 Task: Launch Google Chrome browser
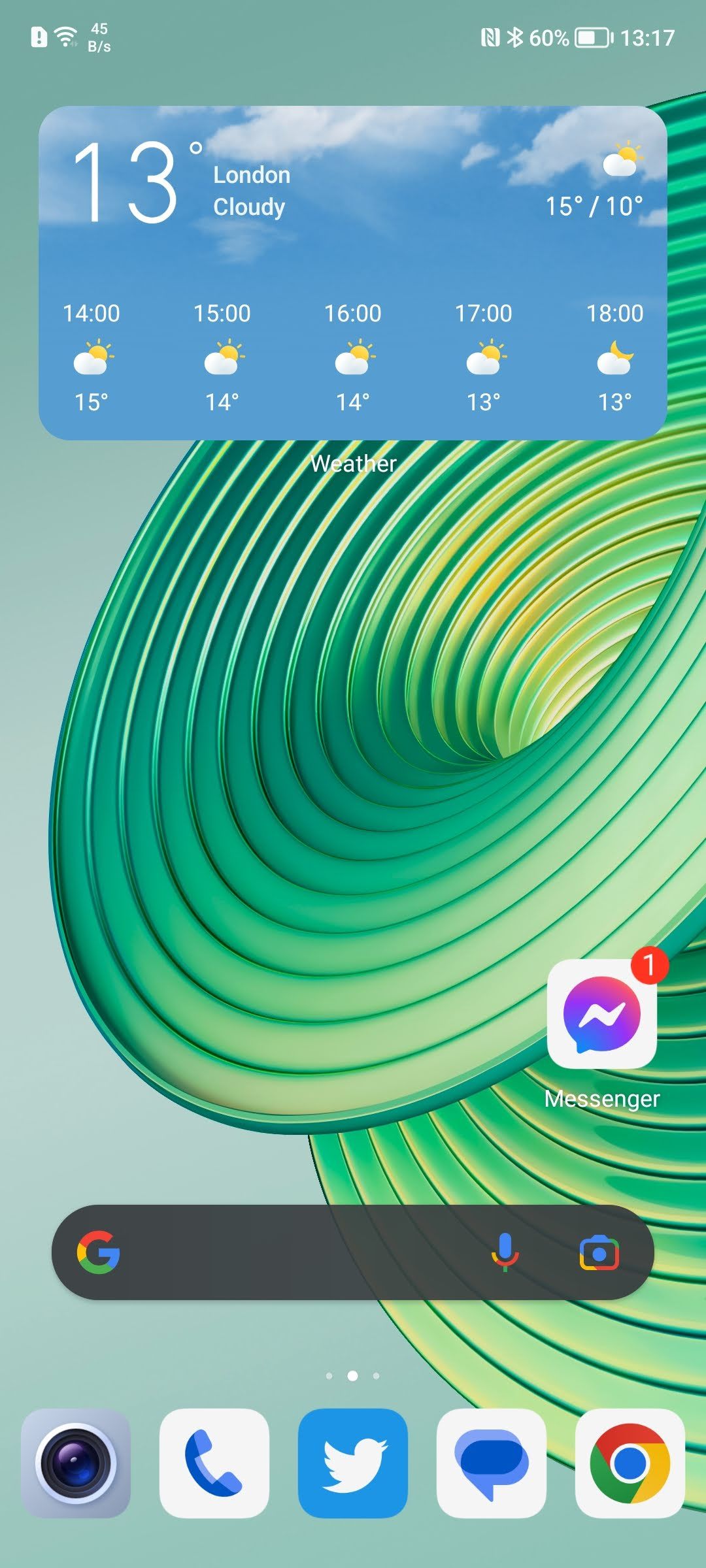pos(630,1463)
